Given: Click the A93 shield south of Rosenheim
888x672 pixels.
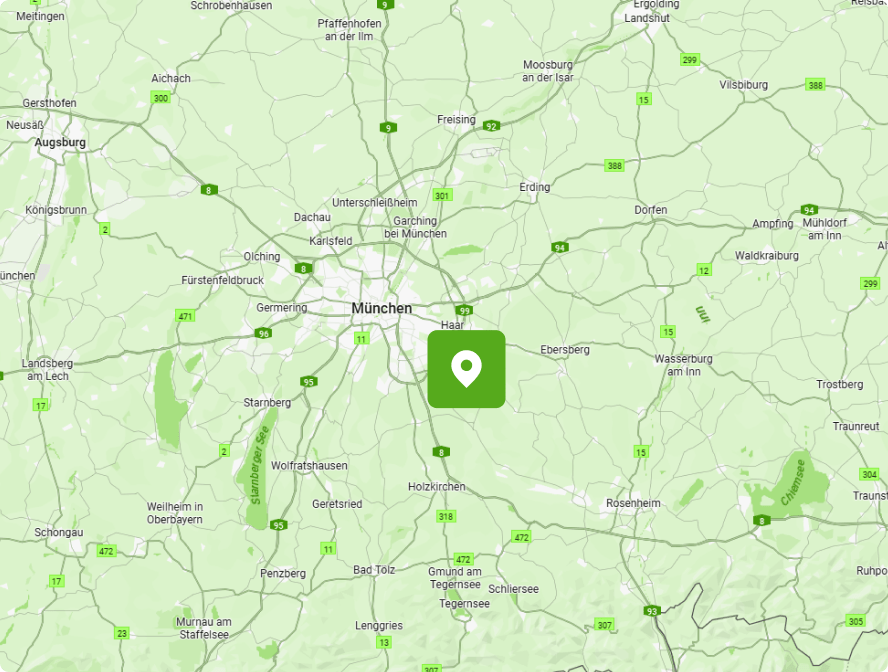Looking at the screenshot, I should (x=652, y=611).
